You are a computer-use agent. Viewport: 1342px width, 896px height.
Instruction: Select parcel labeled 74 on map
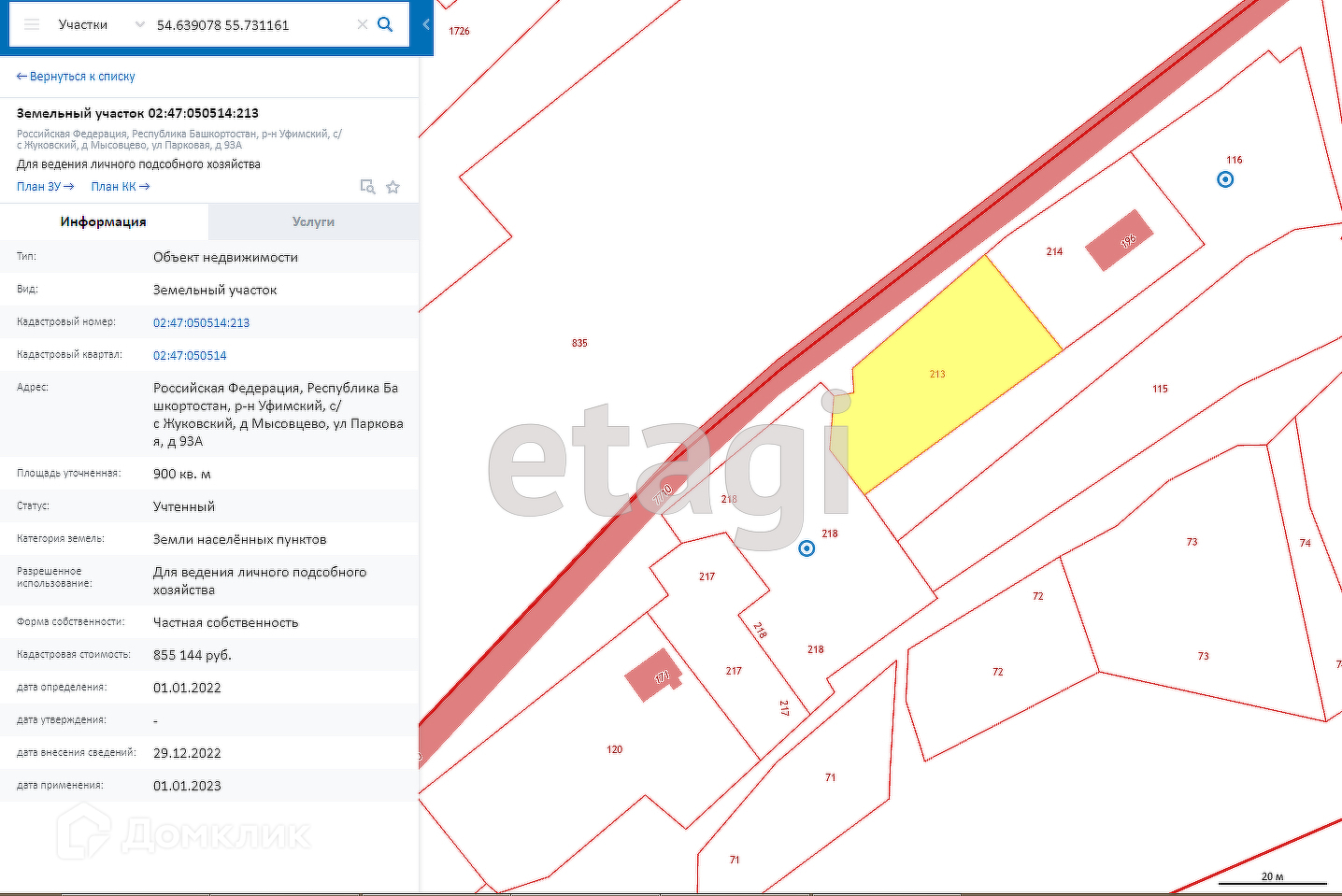1305,543
